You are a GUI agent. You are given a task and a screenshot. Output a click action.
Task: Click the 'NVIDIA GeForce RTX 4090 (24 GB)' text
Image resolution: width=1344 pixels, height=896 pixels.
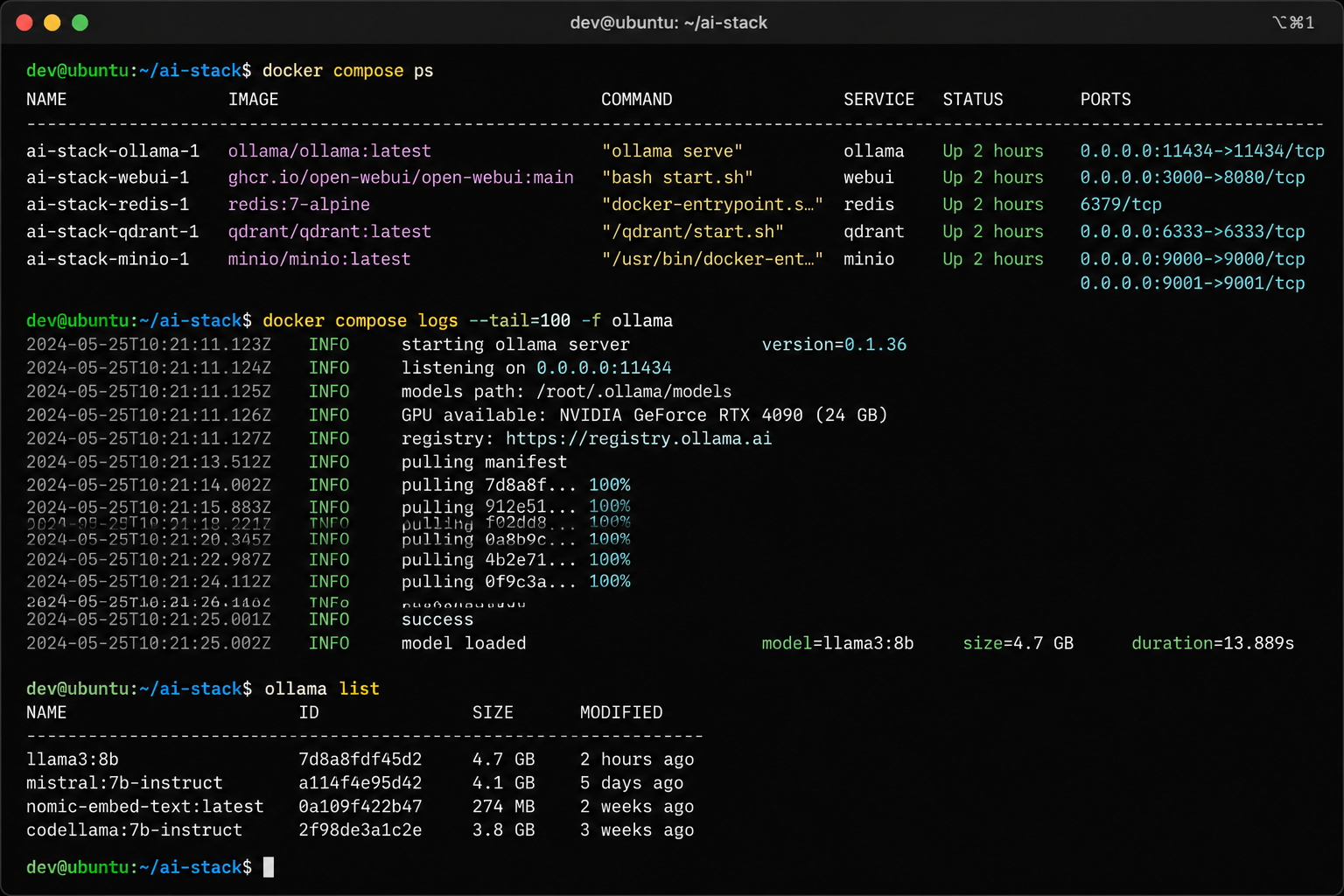[x=724, y=416]
